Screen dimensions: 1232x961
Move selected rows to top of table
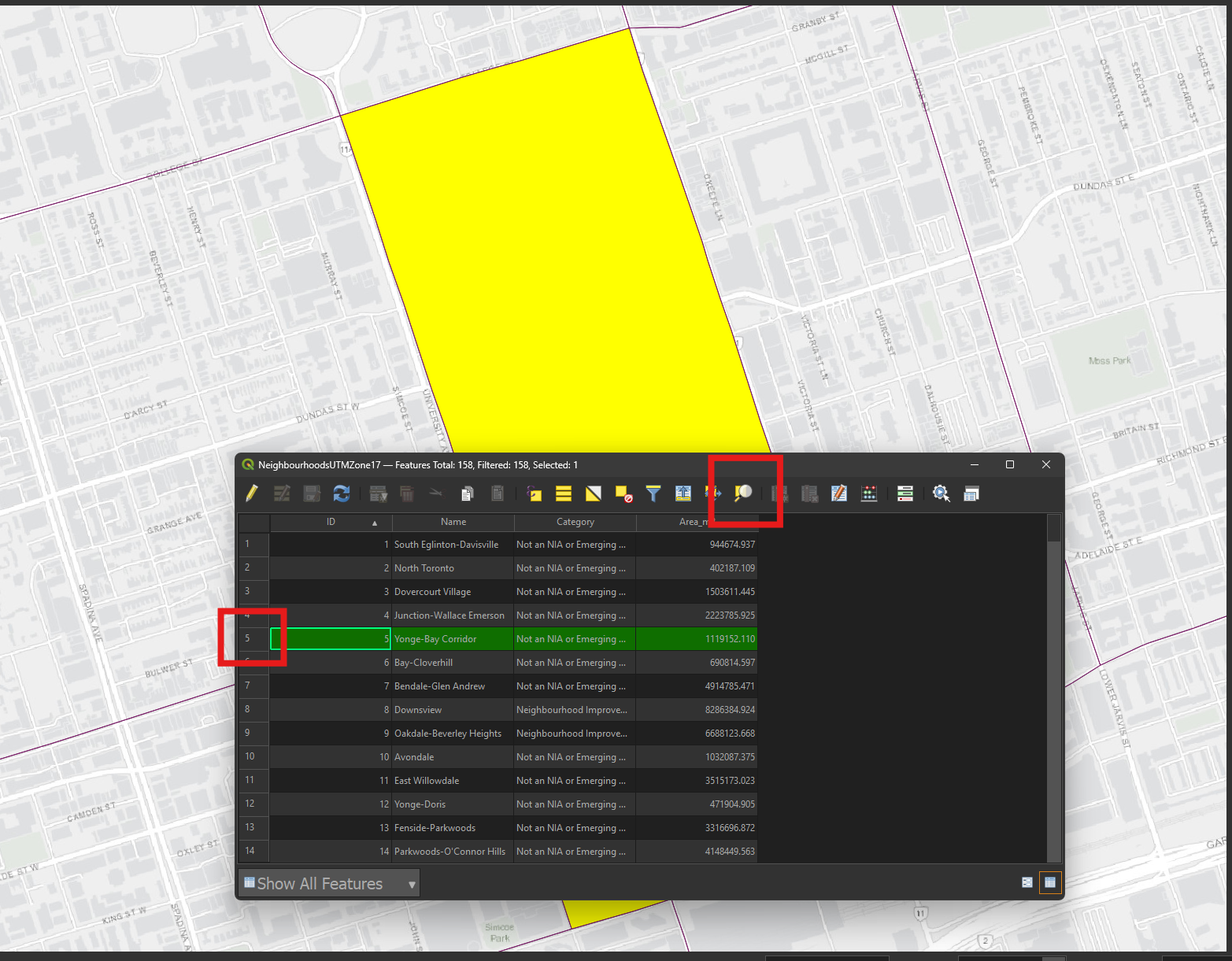point(683,493)
